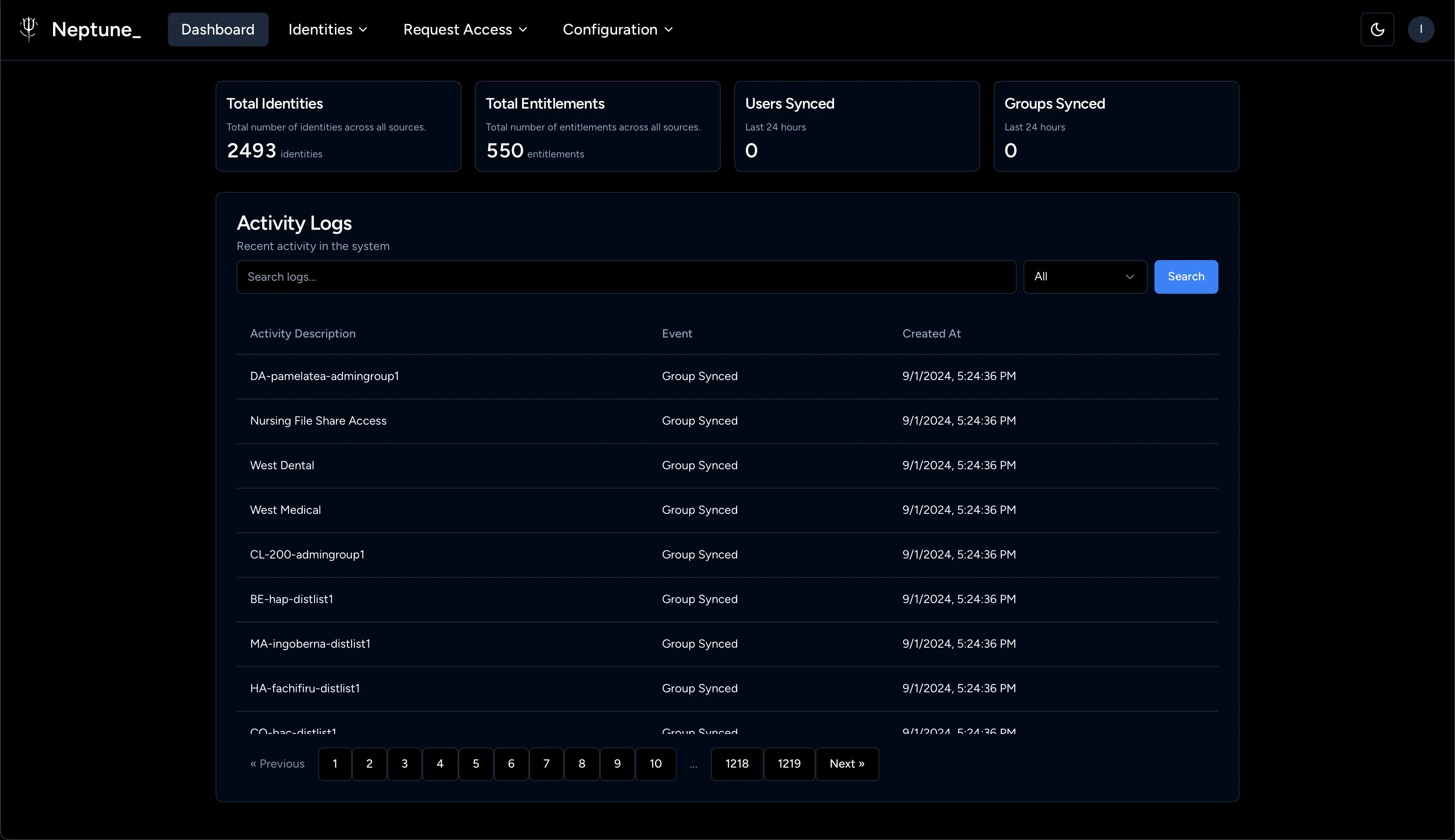Go to page 7

pos(546,764)
